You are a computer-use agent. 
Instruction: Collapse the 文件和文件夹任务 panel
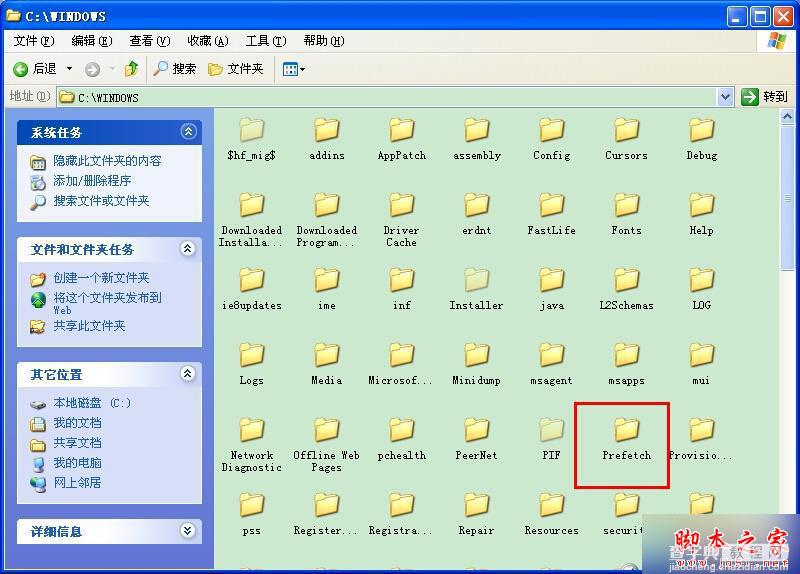click(x=188, y=248)
